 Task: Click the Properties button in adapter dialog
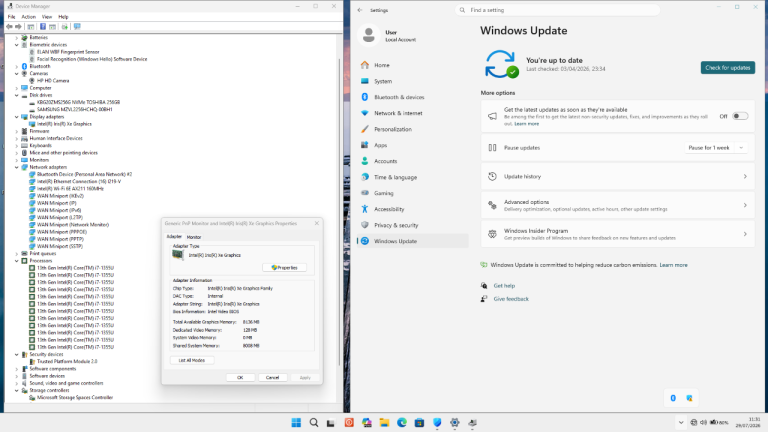point(284,268)
